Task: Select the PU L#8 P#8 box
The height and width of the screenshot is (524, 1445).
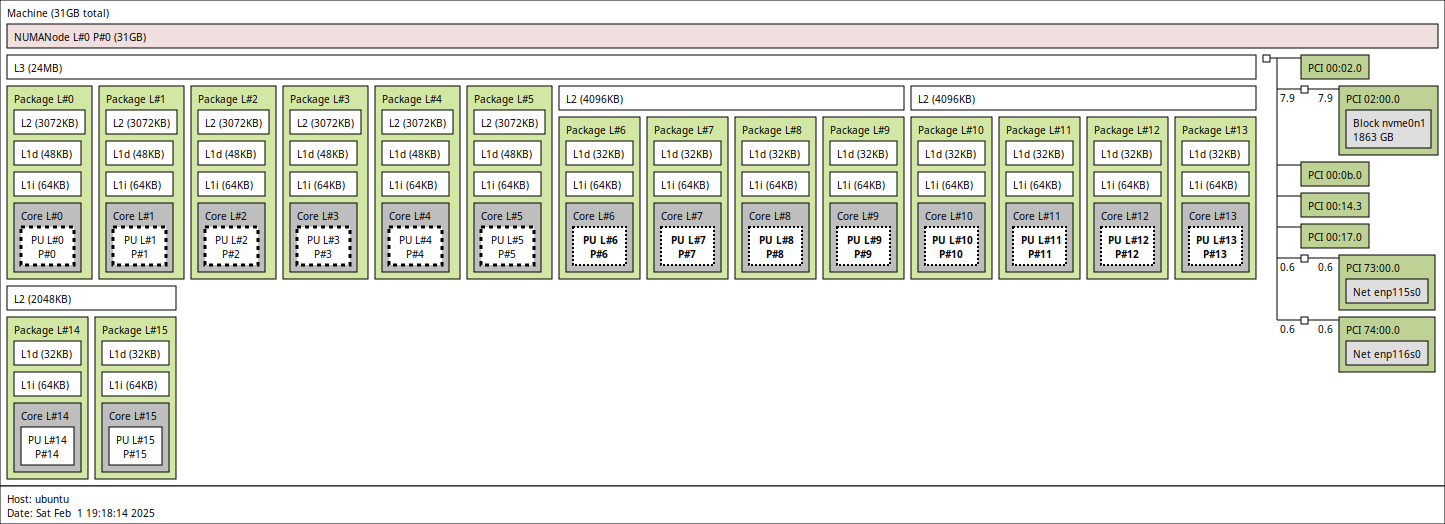Action: click(776, 247)
